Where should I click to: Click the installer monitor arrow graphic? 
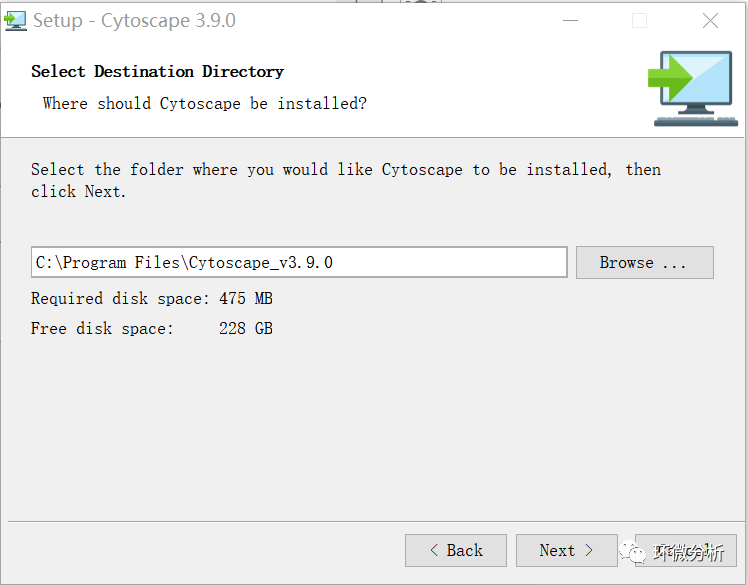click(x=692, y=89)
